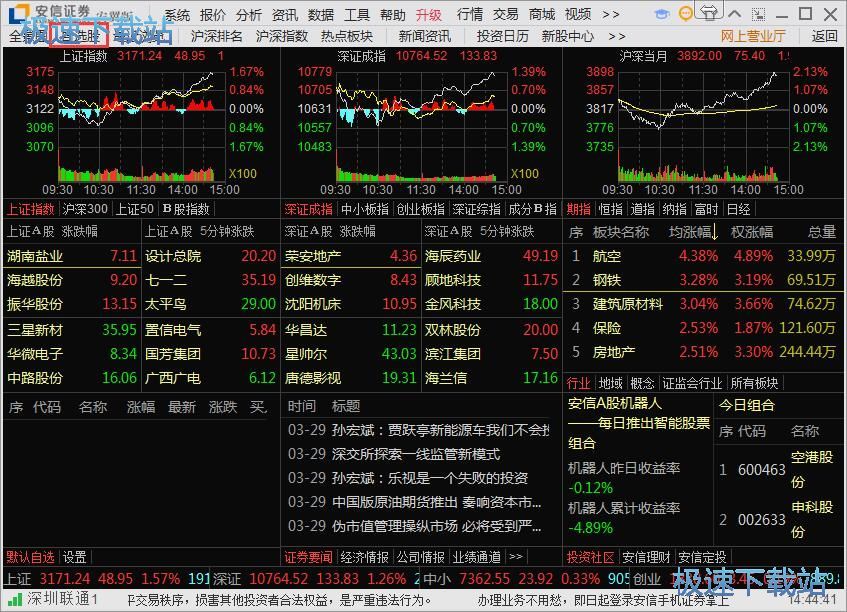847x612 pixels.
Task: Switch to the 行情 section
Action: click(x=470, y=15)
